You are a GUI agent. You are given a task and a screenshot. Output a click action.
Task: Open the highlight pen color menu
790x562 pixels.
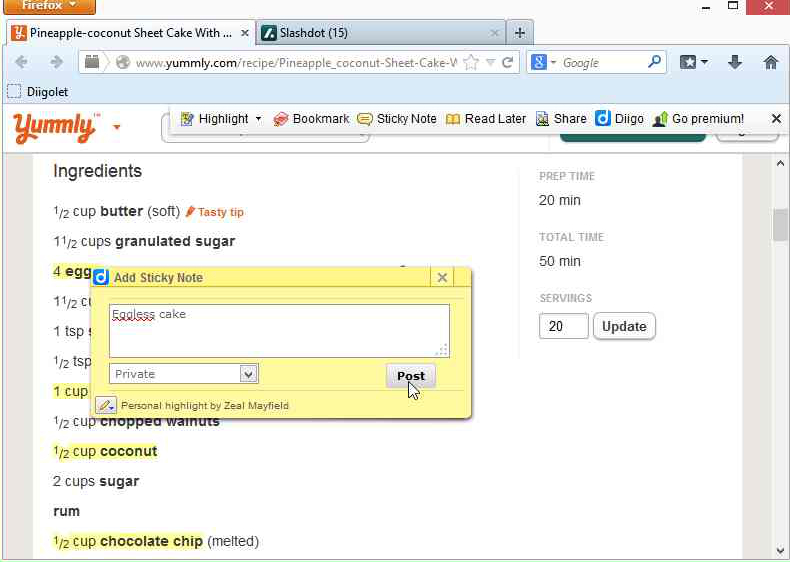click(x=106, y=405)
